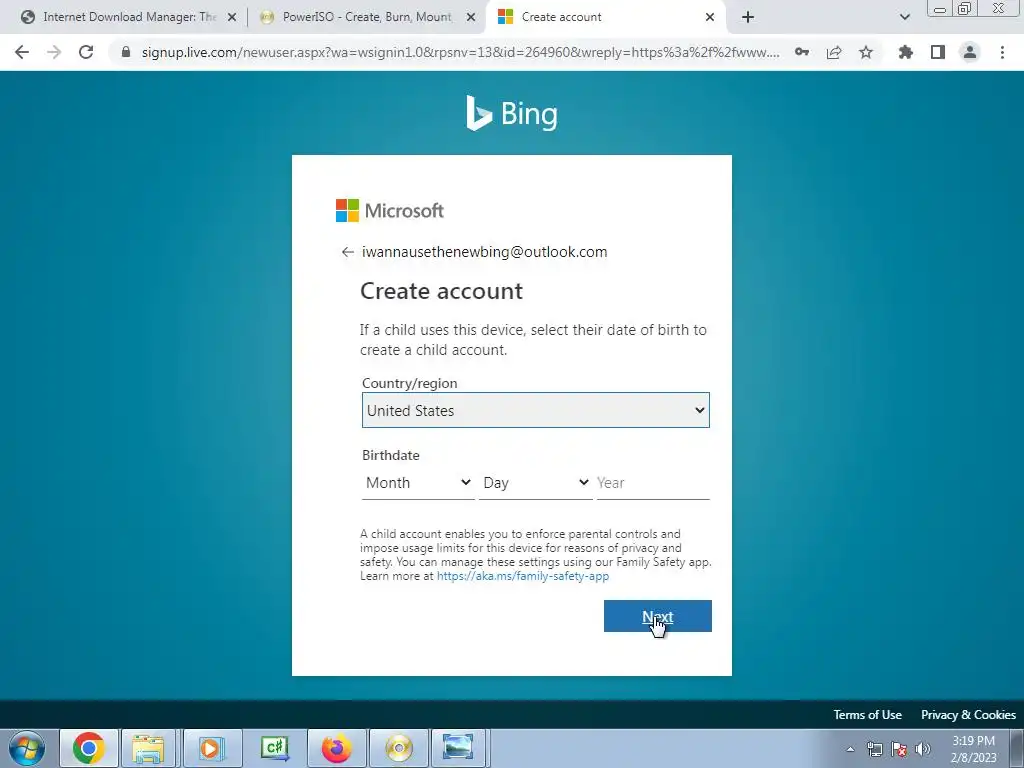Open the tab search chevron

904,17
